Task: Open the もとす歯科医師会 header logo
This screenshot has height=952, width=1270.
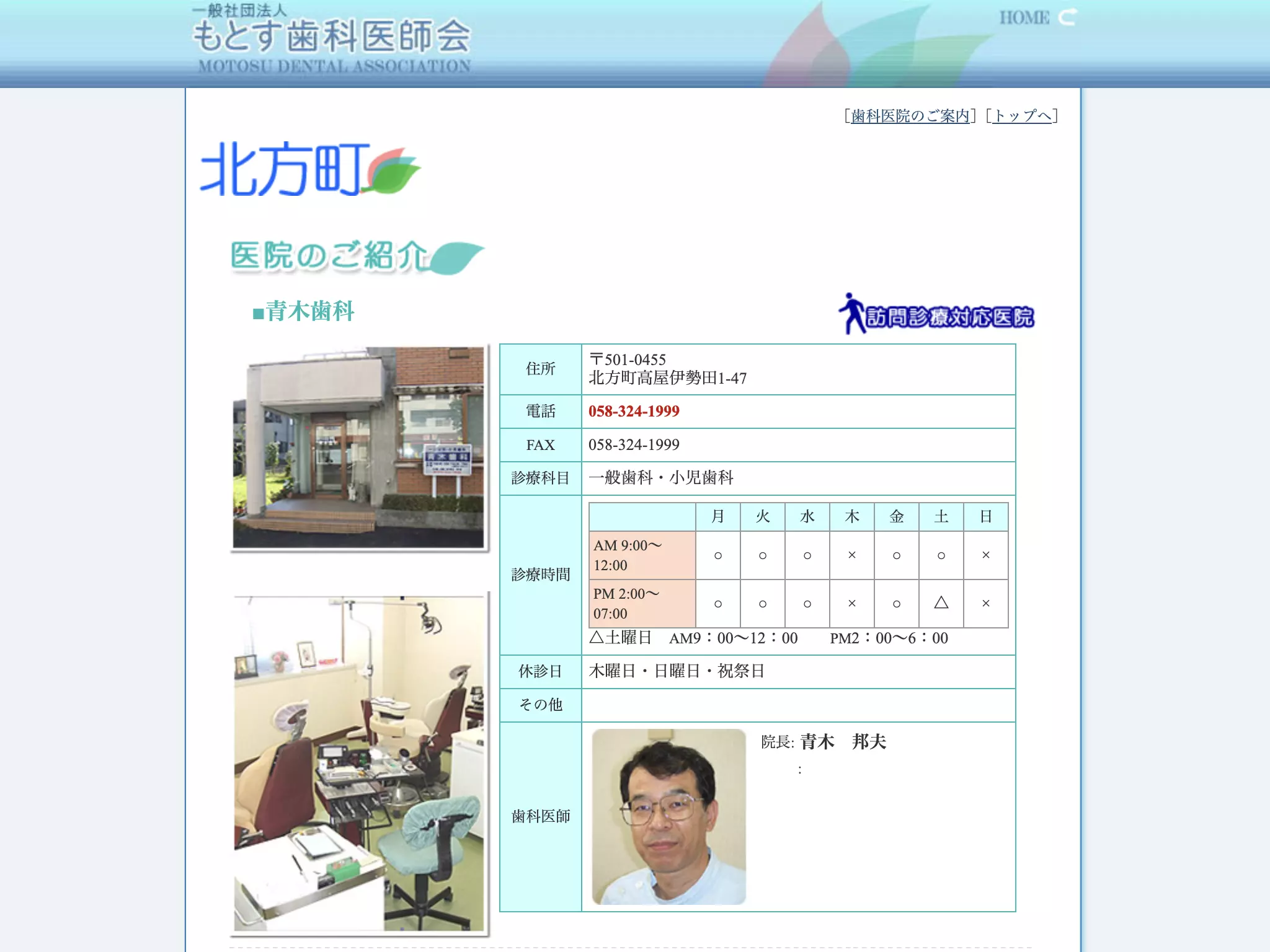Action: 332,38
